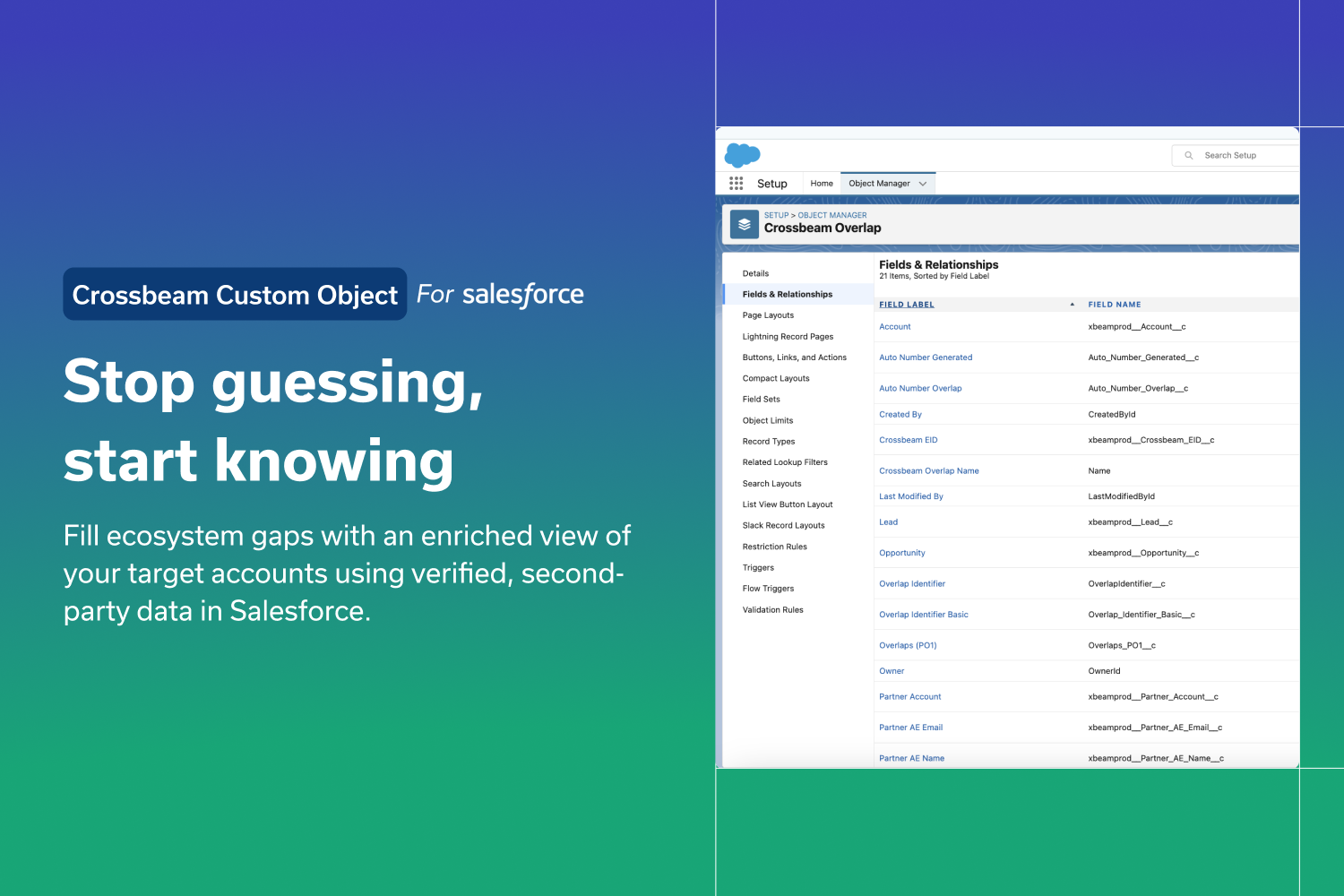Select Fields & Relationships in sidebar
The image size is (1344, 896).
pyautogui.click(x=787, y=295)
